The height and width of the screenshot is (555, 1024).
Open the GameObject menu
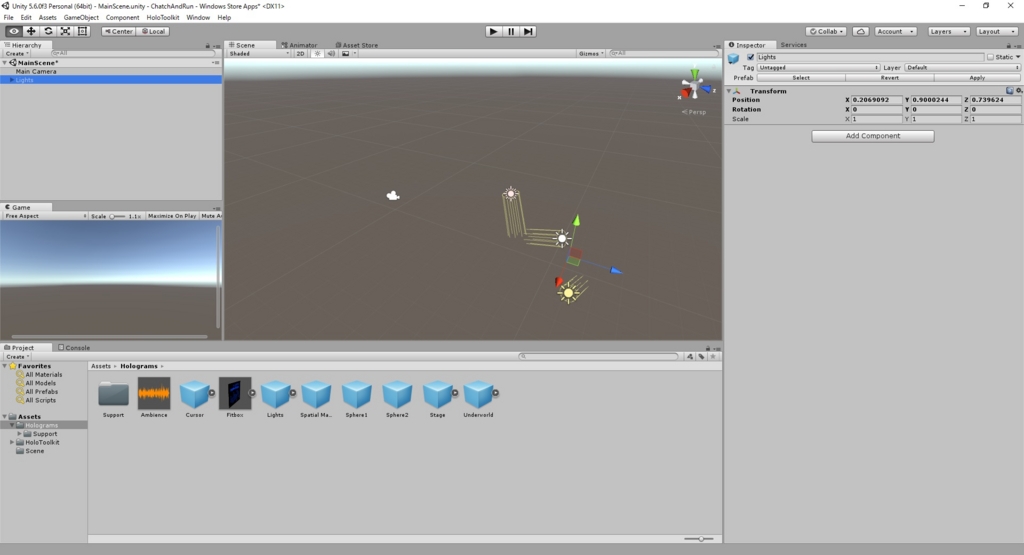81,18
